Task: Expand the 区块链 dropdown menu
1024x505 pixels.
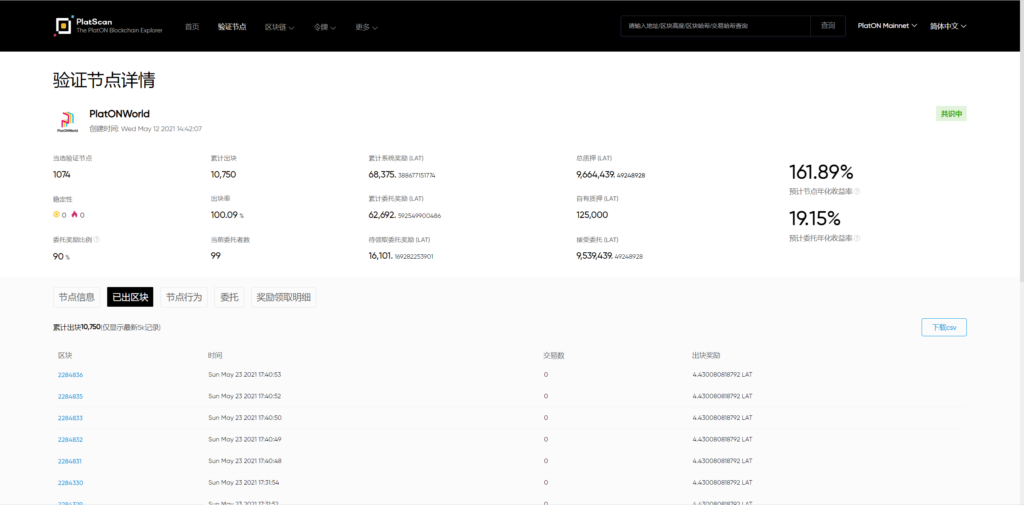Action: point(280,27)
